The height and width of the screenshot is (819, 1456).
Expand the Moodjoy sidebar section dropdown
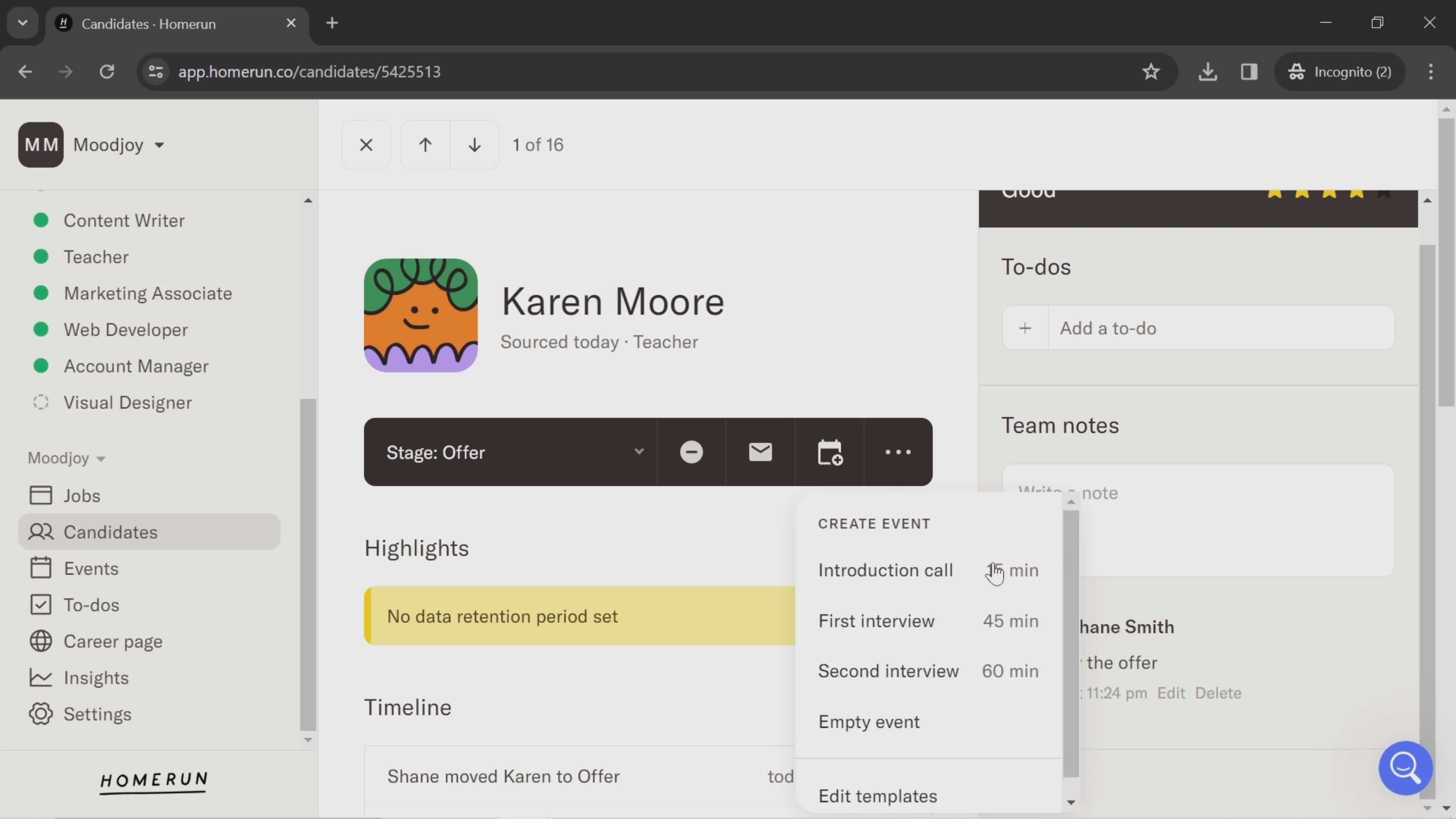pyautogui.click(x=67, y=458)
